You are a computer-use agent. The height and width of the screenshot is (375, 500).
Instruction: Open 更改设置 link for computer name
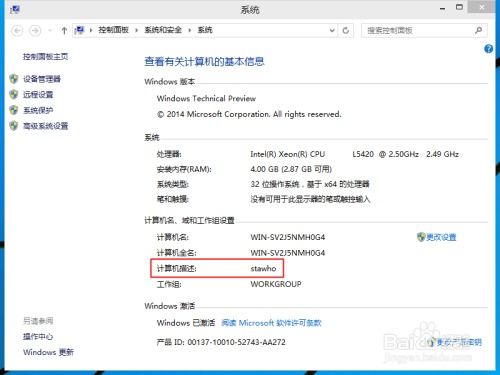(441, 237)
